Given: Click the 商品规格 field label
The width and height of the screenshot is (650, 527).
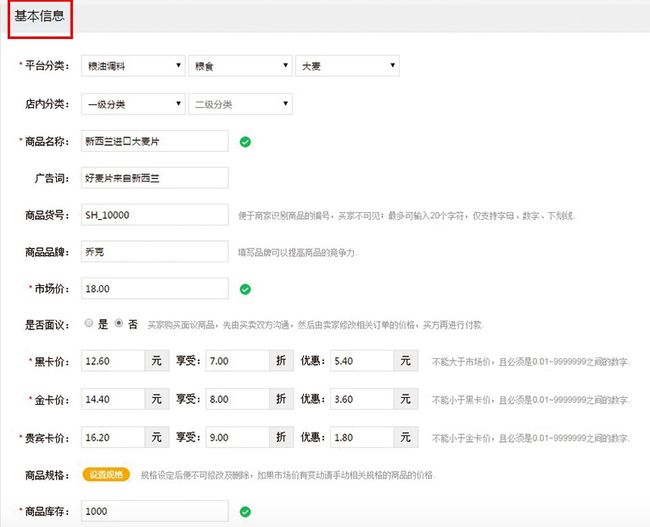Looking at the screenshot, I should [47, 475].
